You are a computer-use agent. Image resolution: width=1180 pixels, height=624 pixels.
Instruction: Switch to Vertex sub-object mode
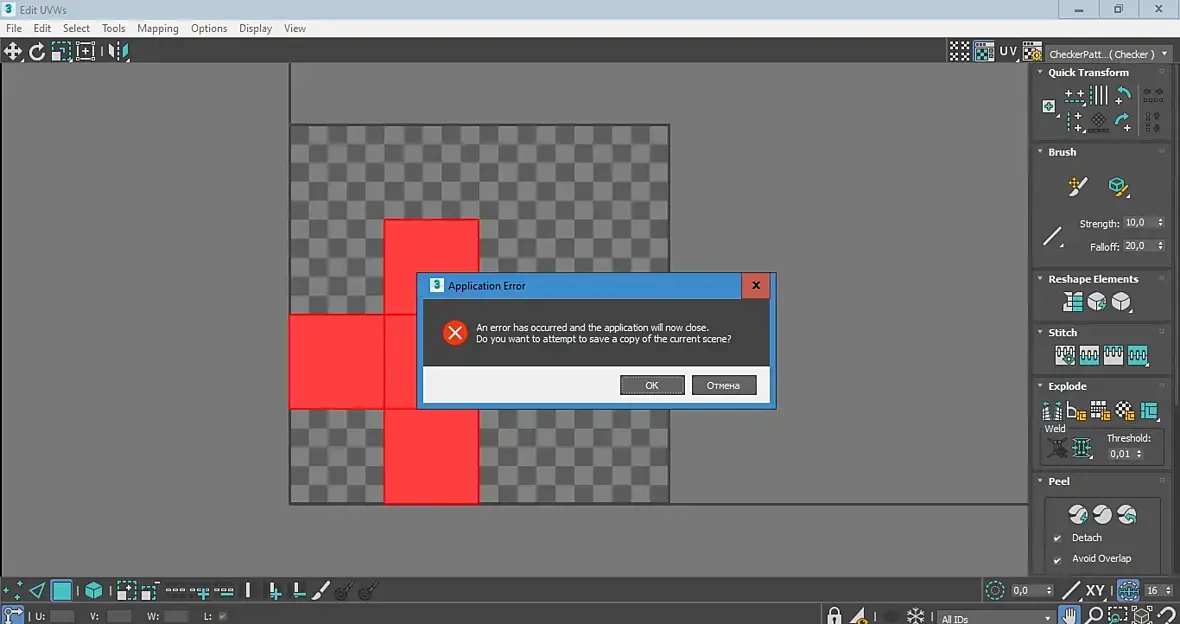coord(12,591)
